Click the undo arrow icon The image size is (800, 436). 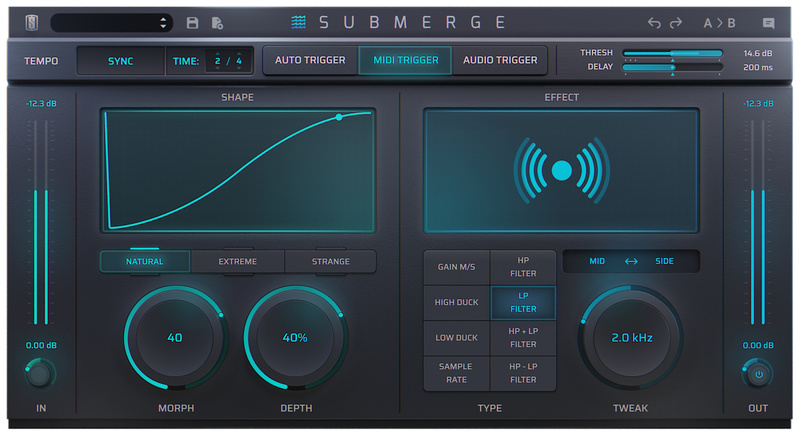click(x=654, y=23)
